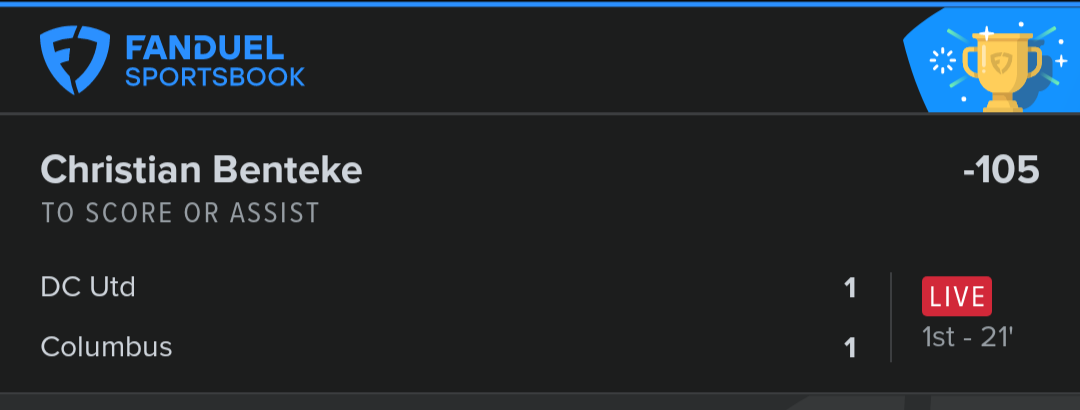Click the blue progress bar at top
The height and width of the screenshot is (410, 1080).
pos(540,3)
